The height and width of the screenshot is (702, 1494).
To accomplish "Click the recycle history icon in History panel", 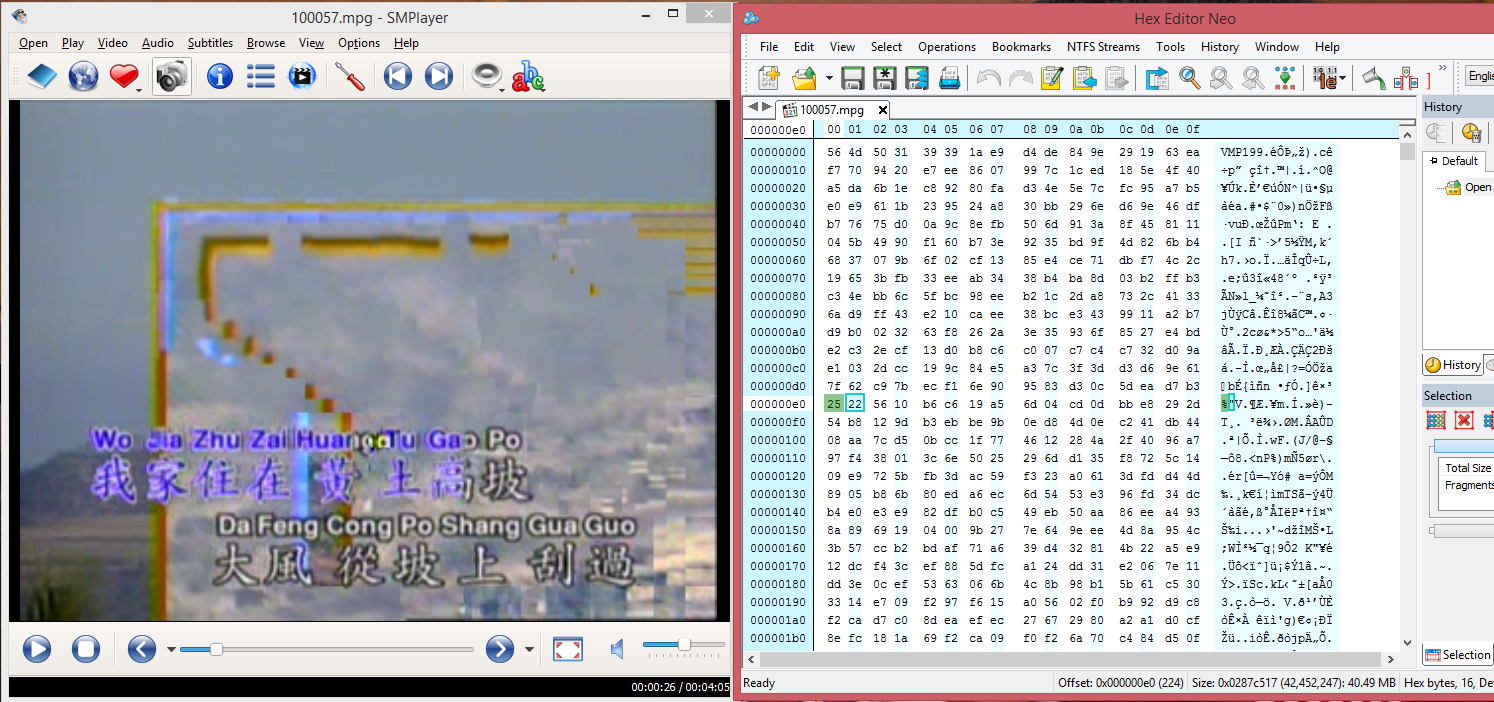I will coord(1470,132).
